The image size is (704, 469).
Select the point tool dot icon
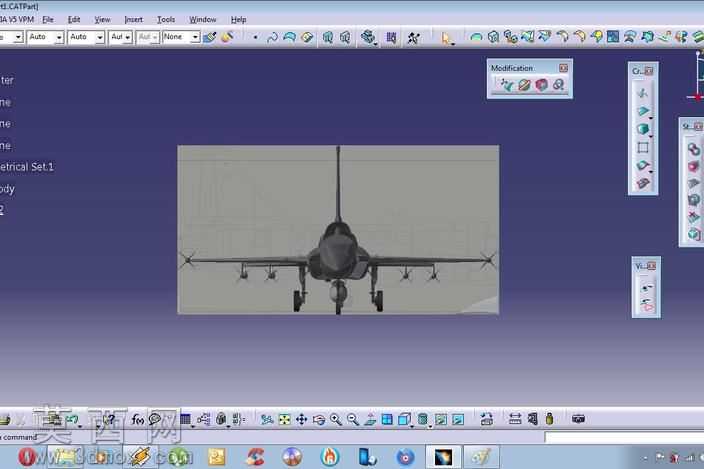pyautogui.click(x=255, y=38)
